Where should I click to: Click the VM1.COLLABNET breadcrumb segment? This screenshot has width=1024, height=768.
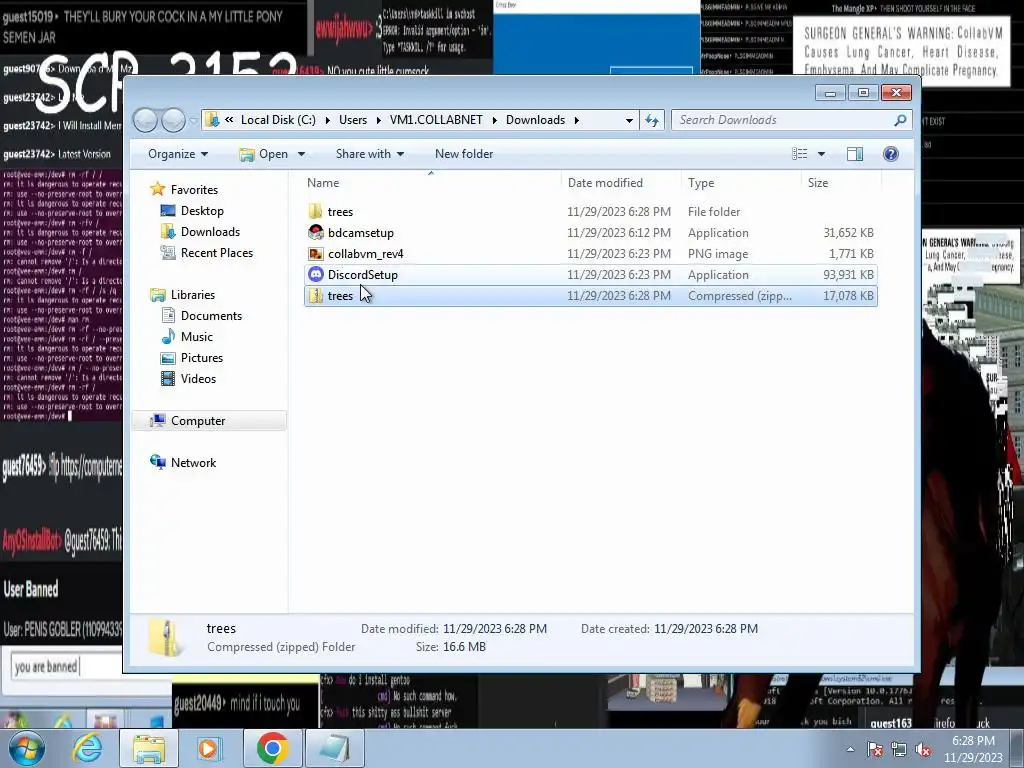point(436,120)
